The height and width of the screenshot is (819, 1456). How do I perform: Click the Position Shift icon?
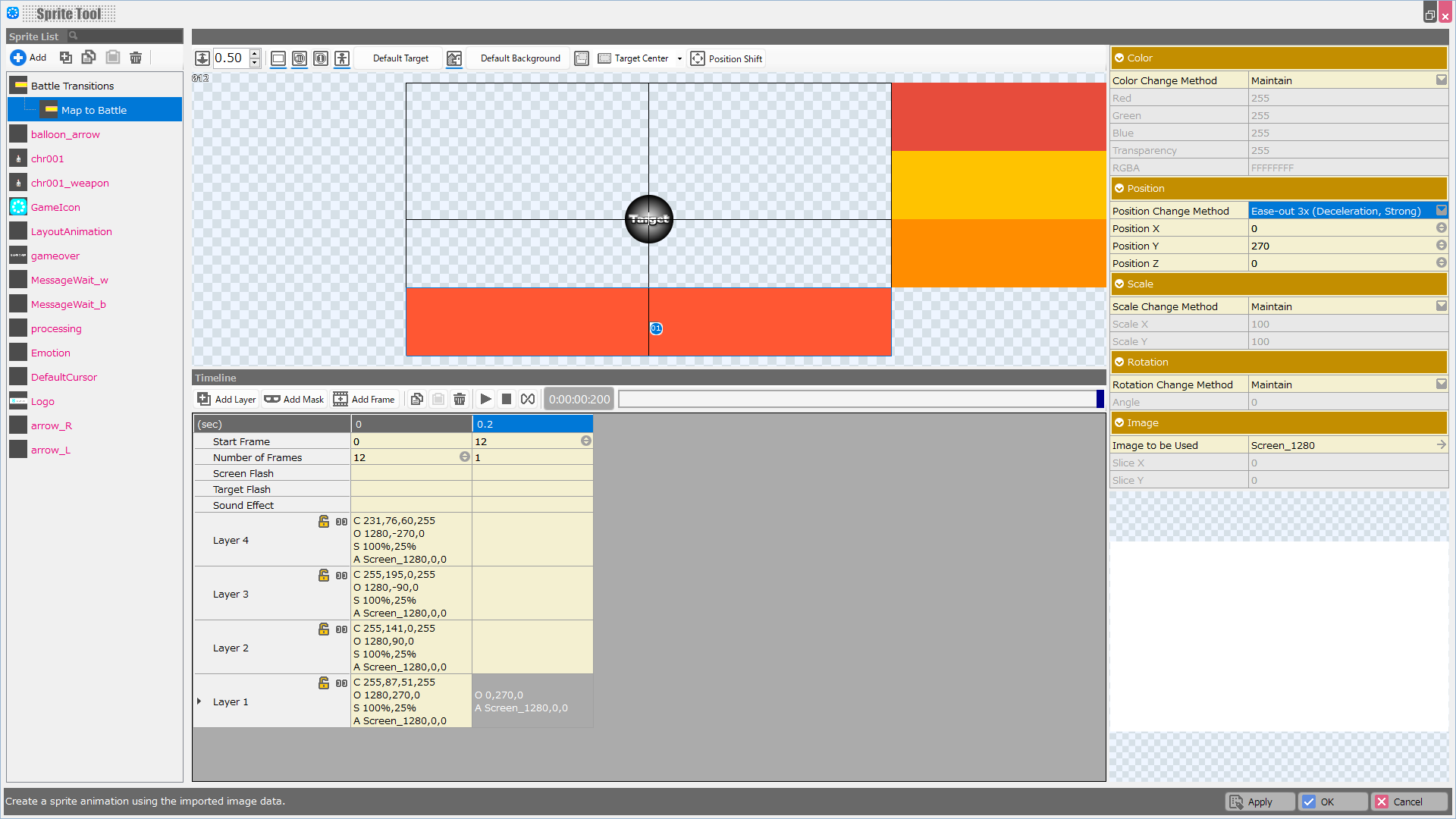tap(698, 58)
